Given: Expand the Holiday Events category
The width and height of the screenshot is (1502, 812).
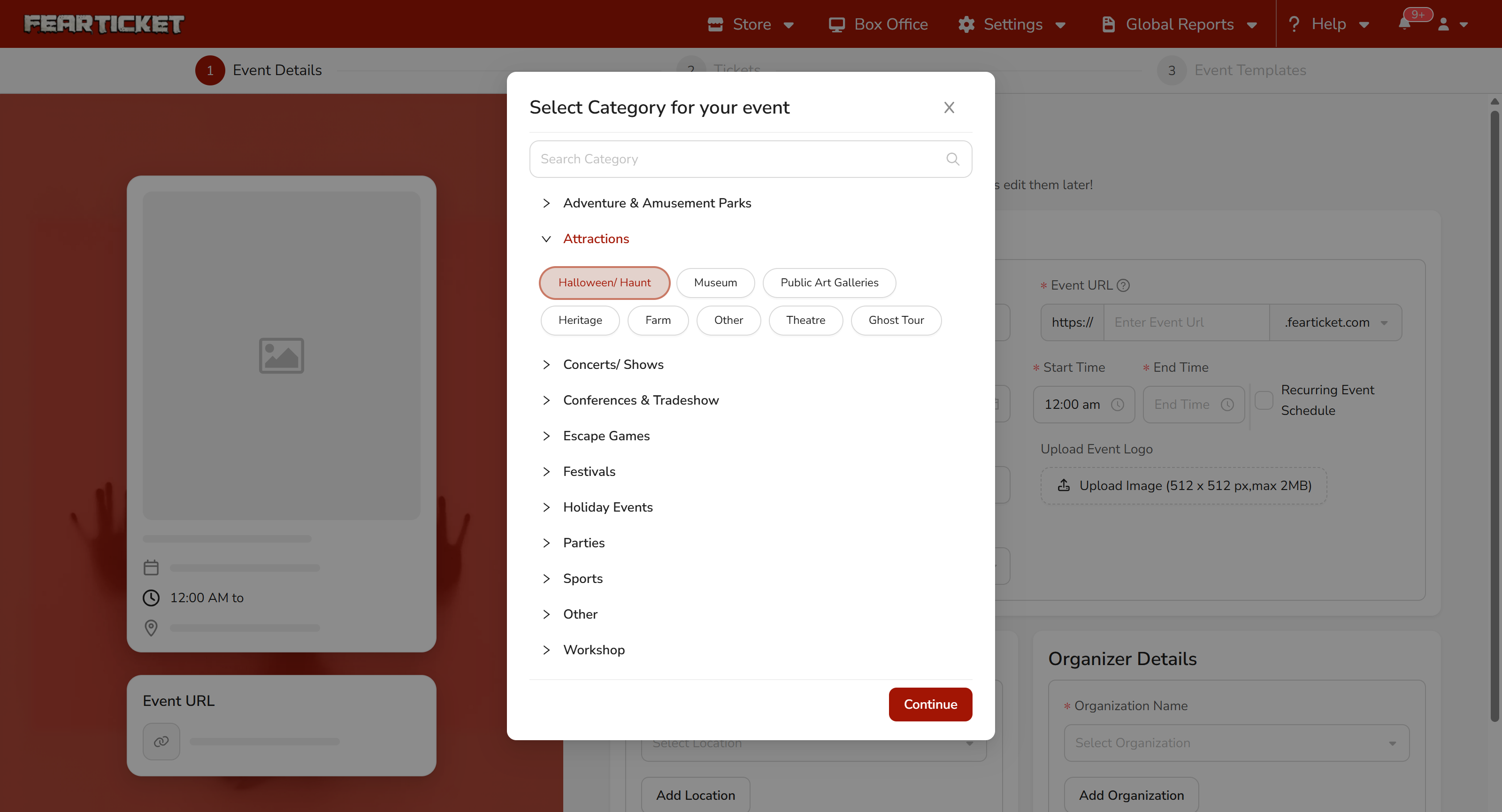Looking at the screenshot, I should [607, 507].
